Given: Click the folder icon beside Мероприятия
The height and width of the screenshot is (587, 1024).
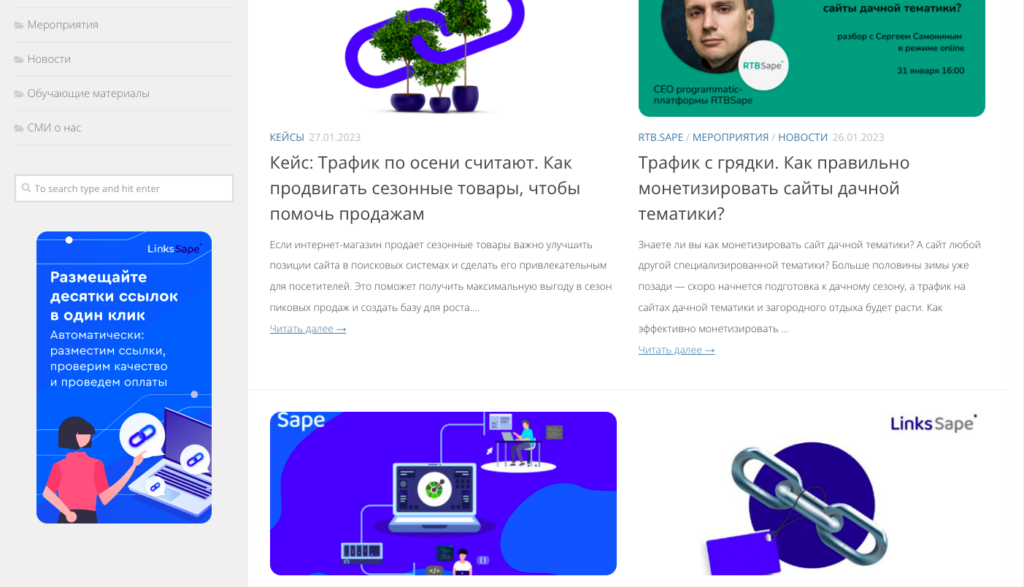Looking at the screenshot, I should [x=19, y=25].
